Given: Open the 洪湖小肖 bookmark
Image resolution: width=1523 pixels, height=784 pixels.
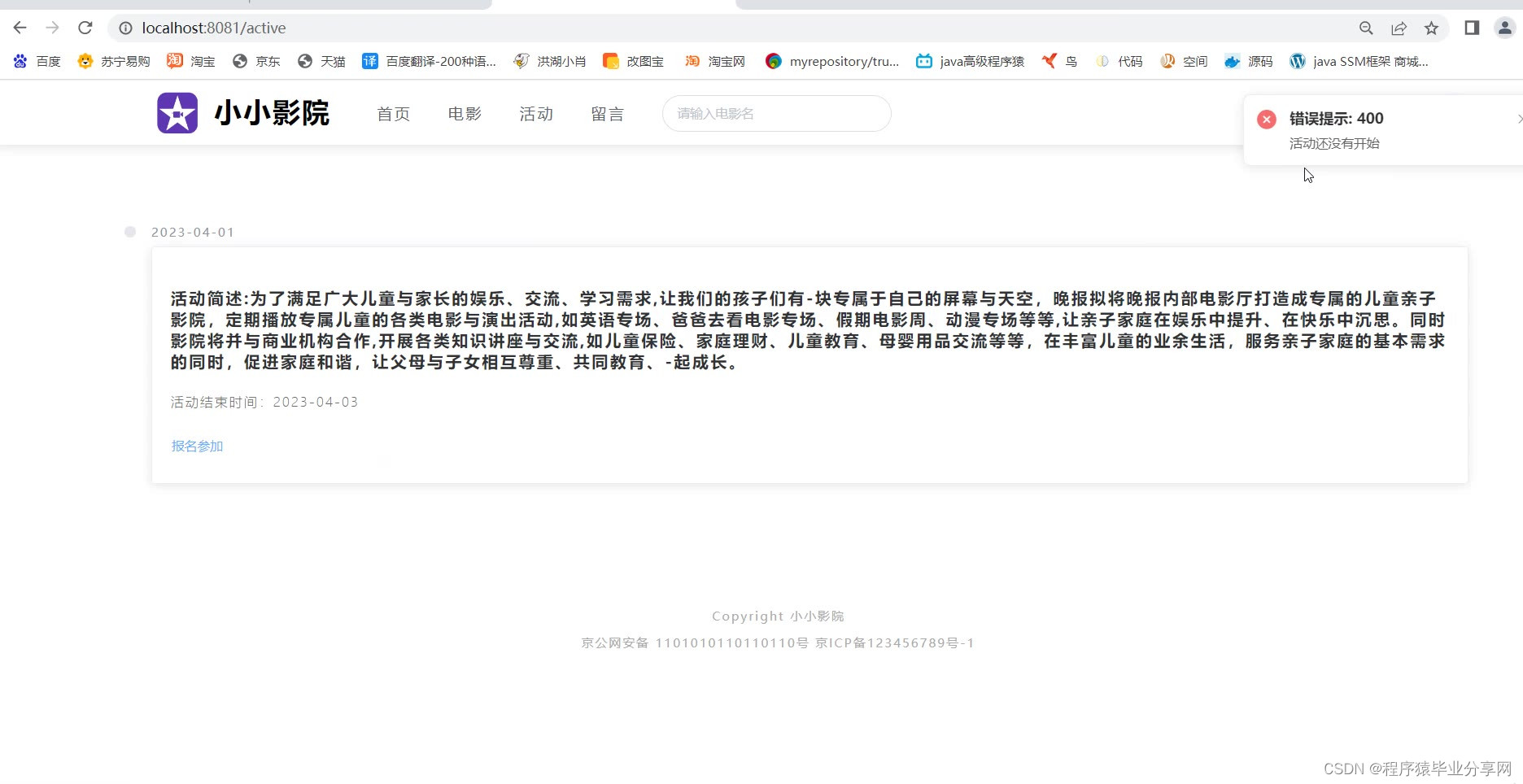Looking at the screenshot, I should point(549,61).
